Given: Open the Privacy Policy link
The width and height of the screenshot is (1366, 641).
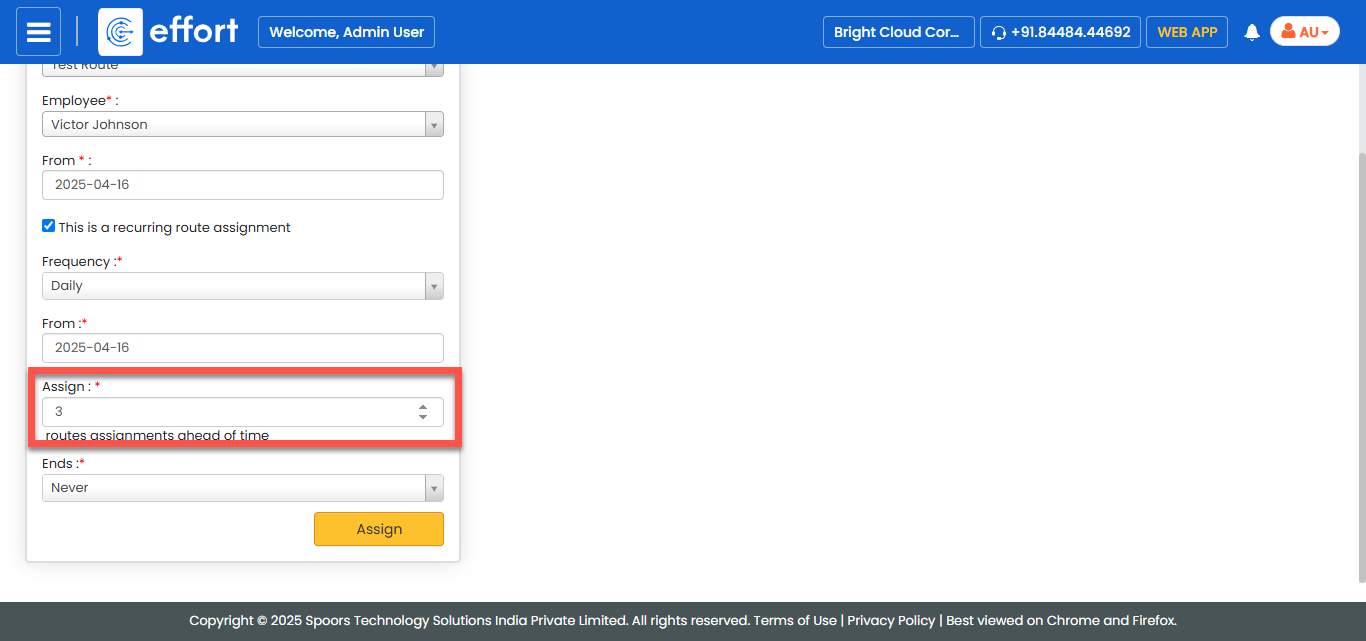Looking at the screenshot, I should click(x=891, y=620).
